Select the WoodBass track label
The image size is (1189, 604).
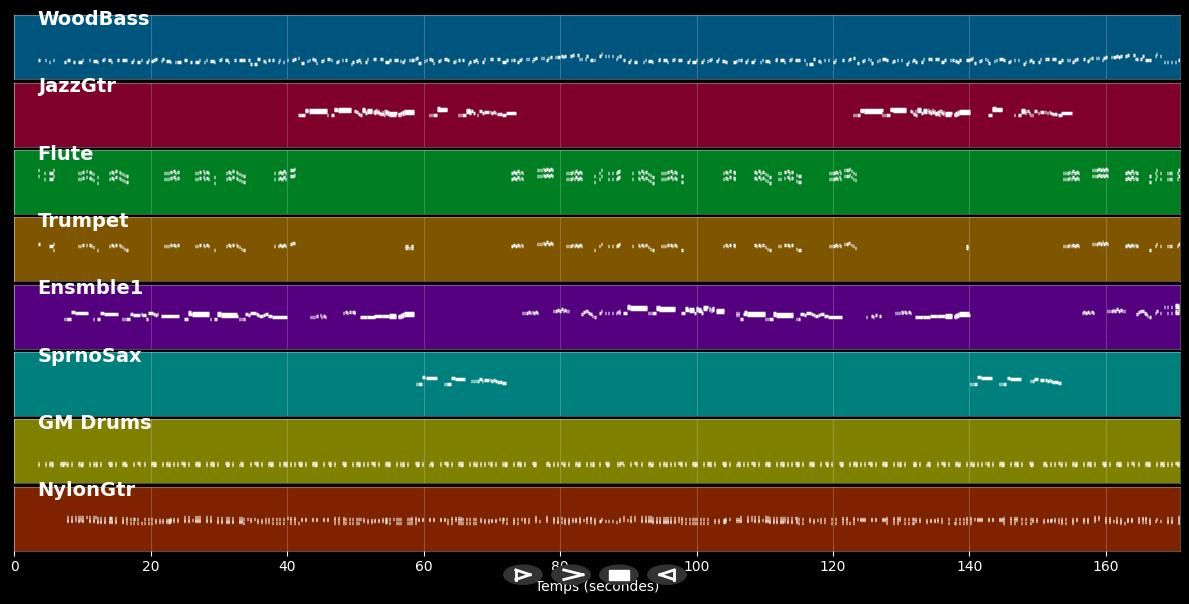pos(93,19)
